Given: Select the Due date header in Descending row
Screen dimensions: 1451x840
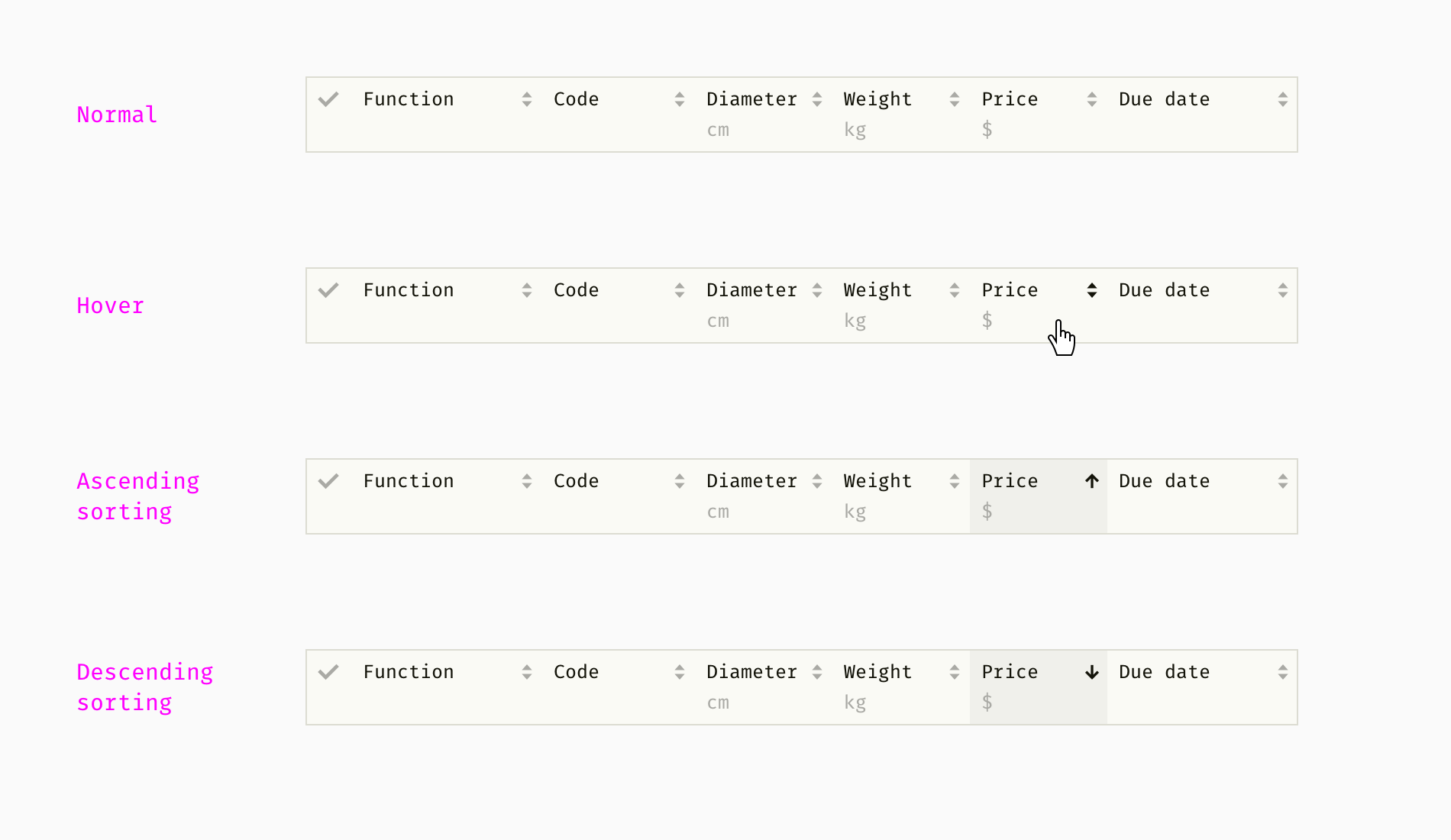Looking at the screenshot, I should point(1164,672).
